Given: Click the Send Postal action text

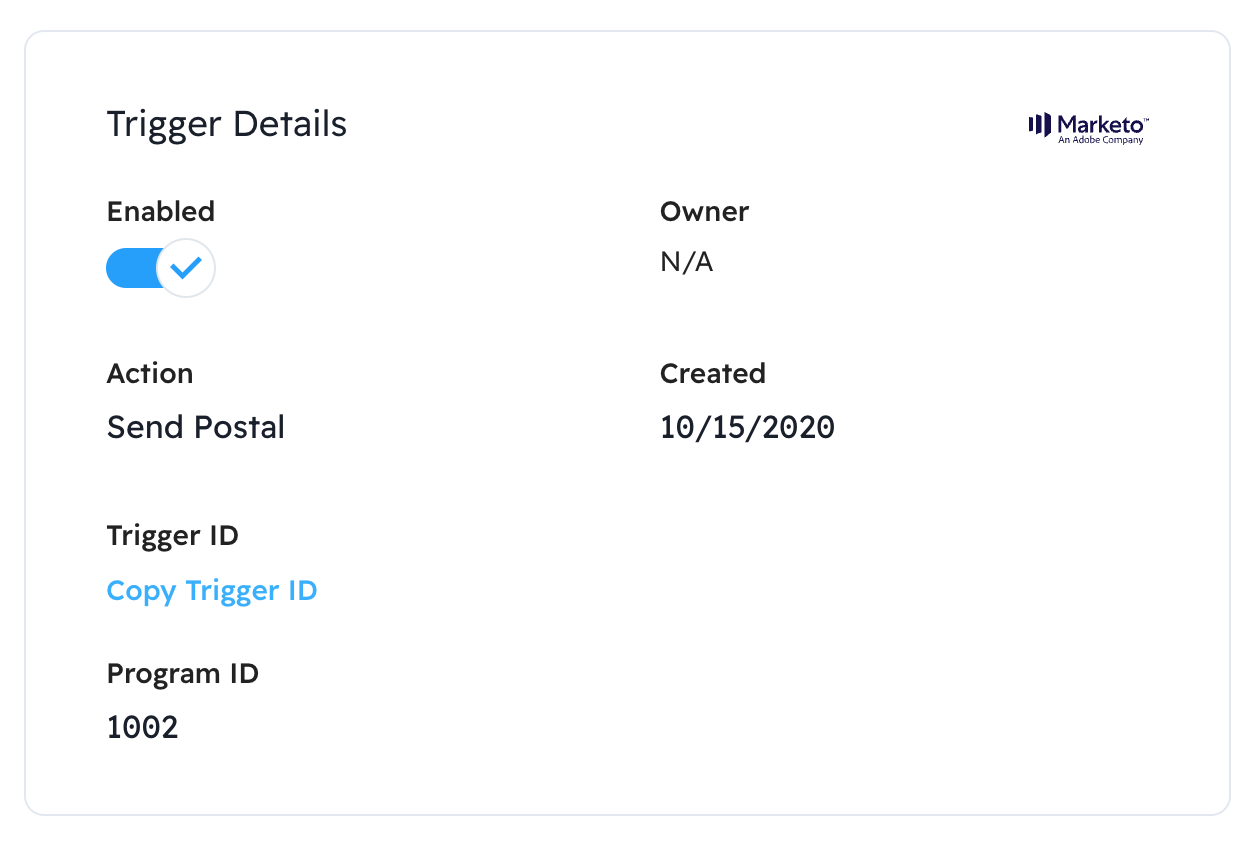Looking at the screenshot, I should point(196,428).
